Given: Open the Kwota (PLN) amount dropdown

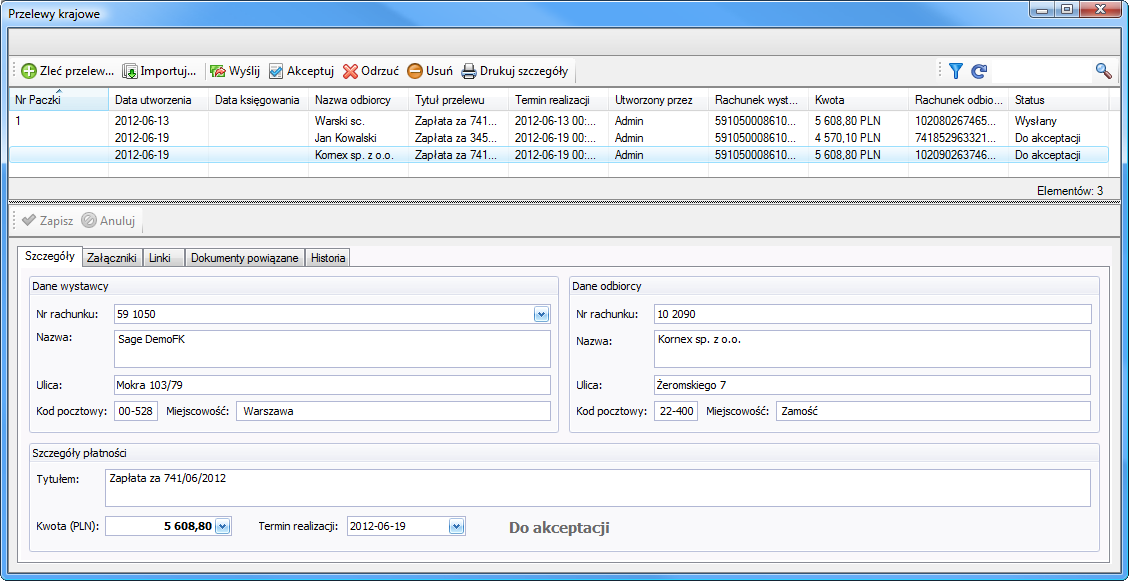Looking at the screenshot, I should (x=222, y=526).
